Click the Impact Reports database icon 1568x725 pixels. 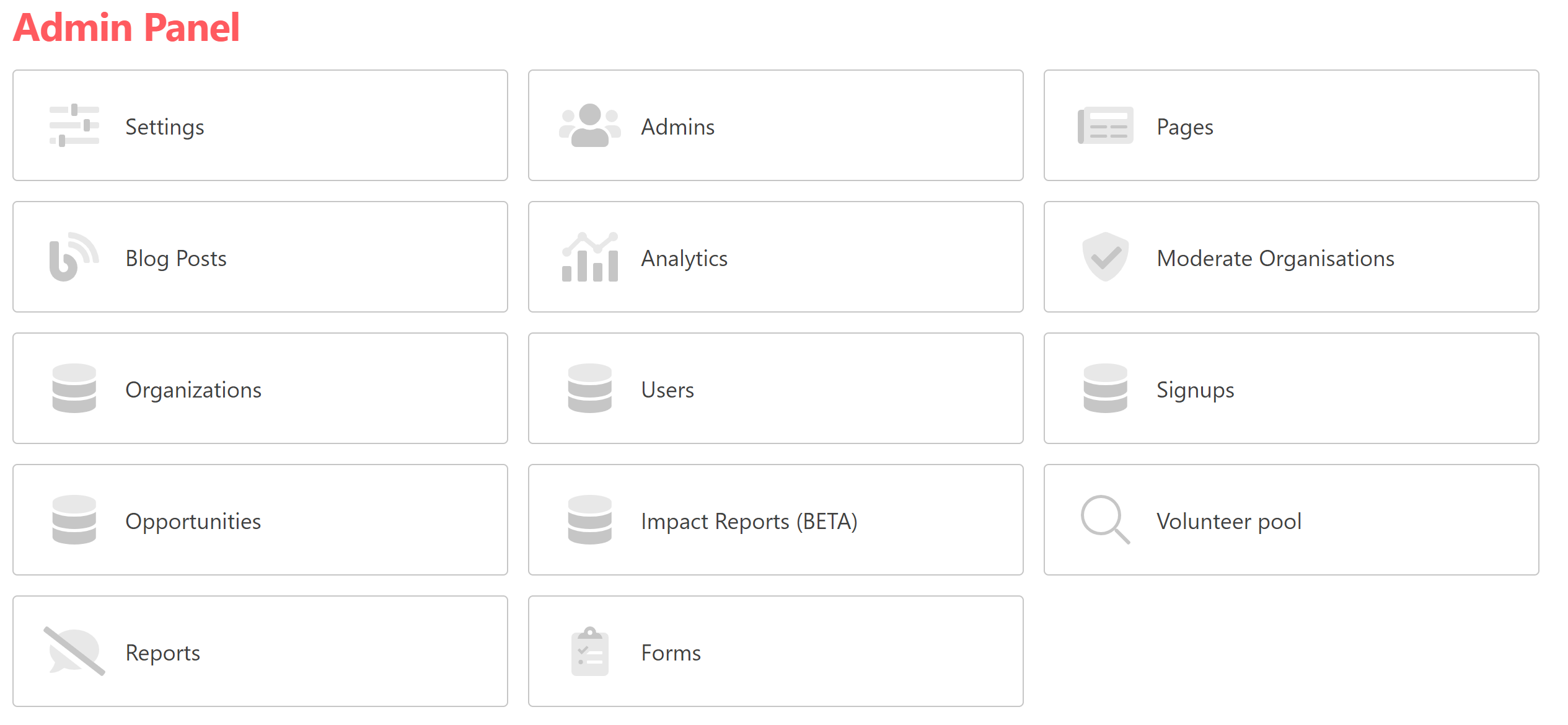(x=589, y=520)
